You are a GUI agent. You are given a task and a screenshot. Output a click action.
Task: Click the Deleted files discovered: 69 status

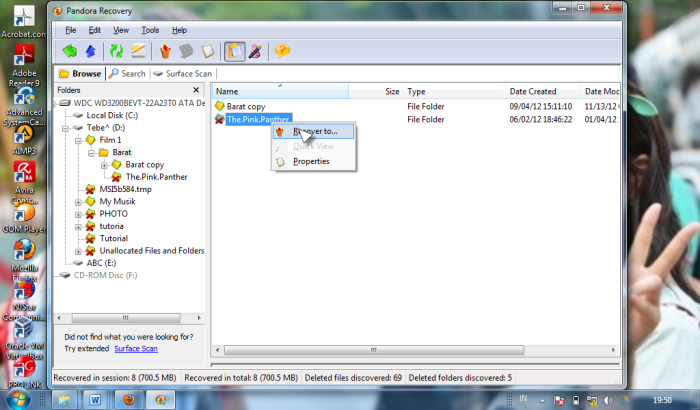tap(353, 378)
